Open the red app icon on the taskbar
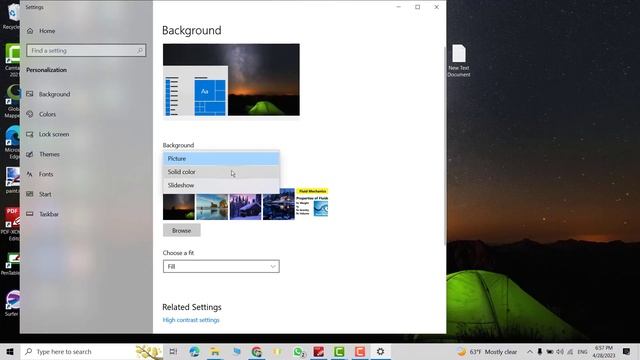The width and height of the screenshot is (640, 360). (x=319, y=351)
